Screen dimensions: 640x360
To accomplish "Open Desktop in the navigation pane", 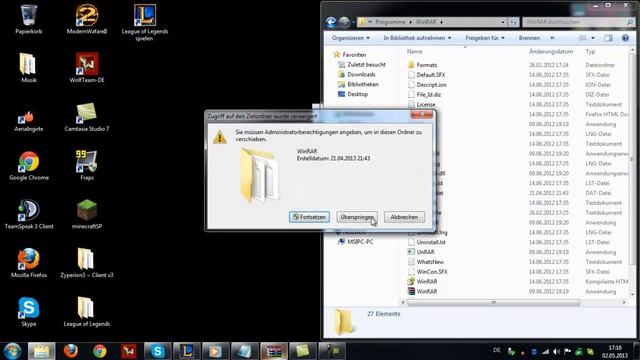I will pyautogui.click(x=357, y=94).
